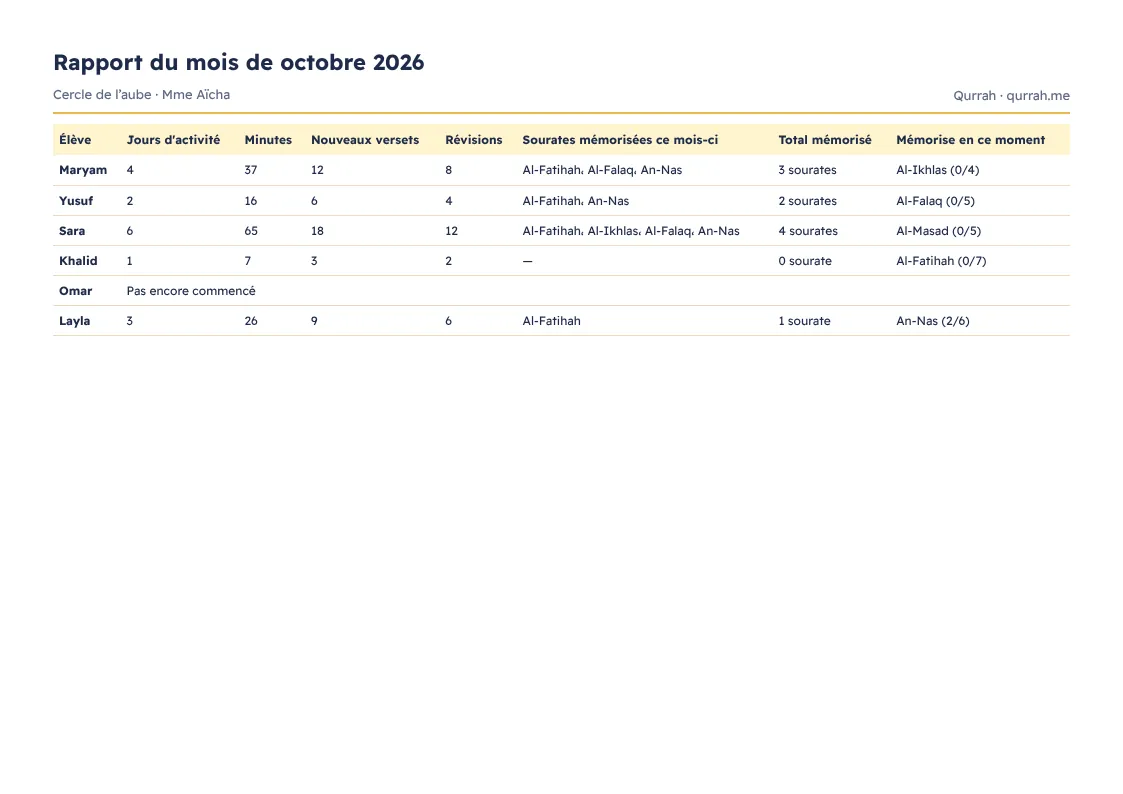The height and width of the screenshot is (794, 1123).
Task: Click Khalid's minutes value '7'
Action: tap(248, 261)
